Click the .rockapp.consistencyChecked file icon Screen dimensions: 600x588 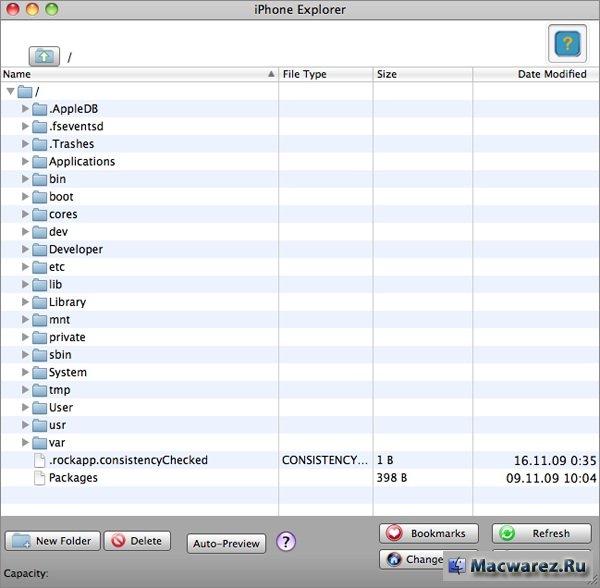pos(40,460)
